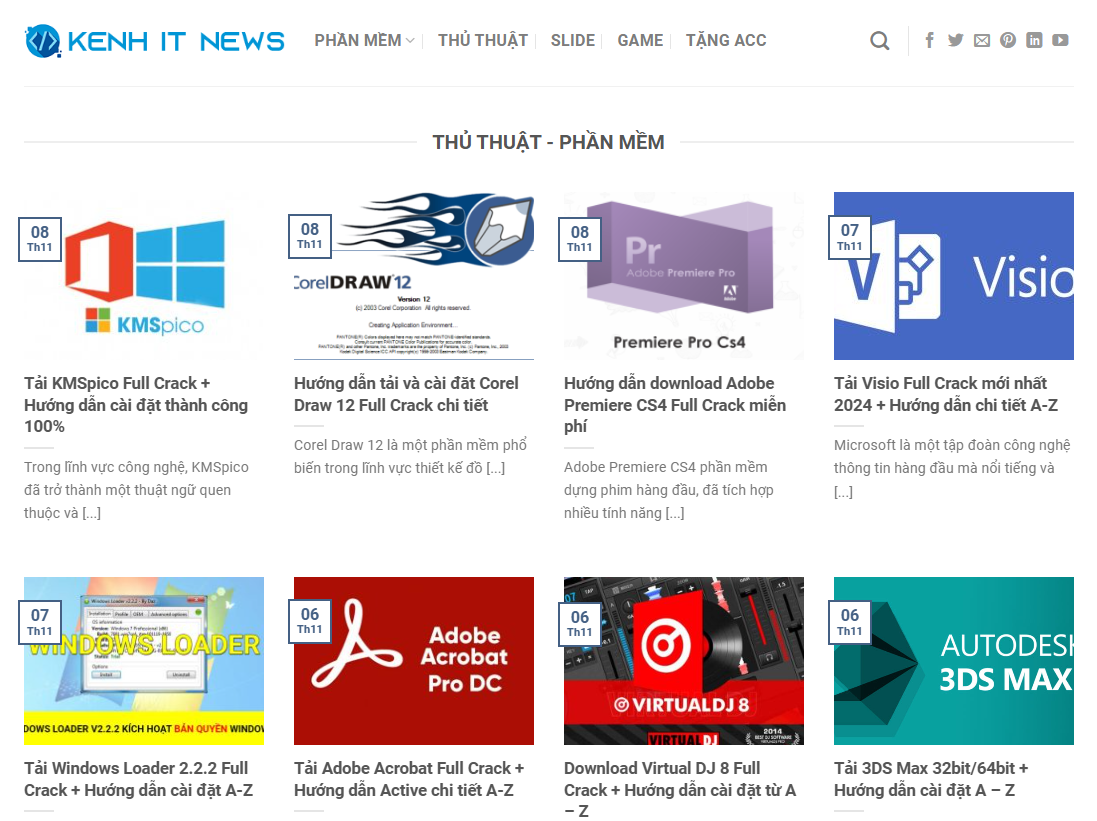The height and width of the screenshot is (821, 1097).
Task: Click the 'THỦ THUẬT - PHẦN MỀM' section heading
Action: click(x=548, y=142)
